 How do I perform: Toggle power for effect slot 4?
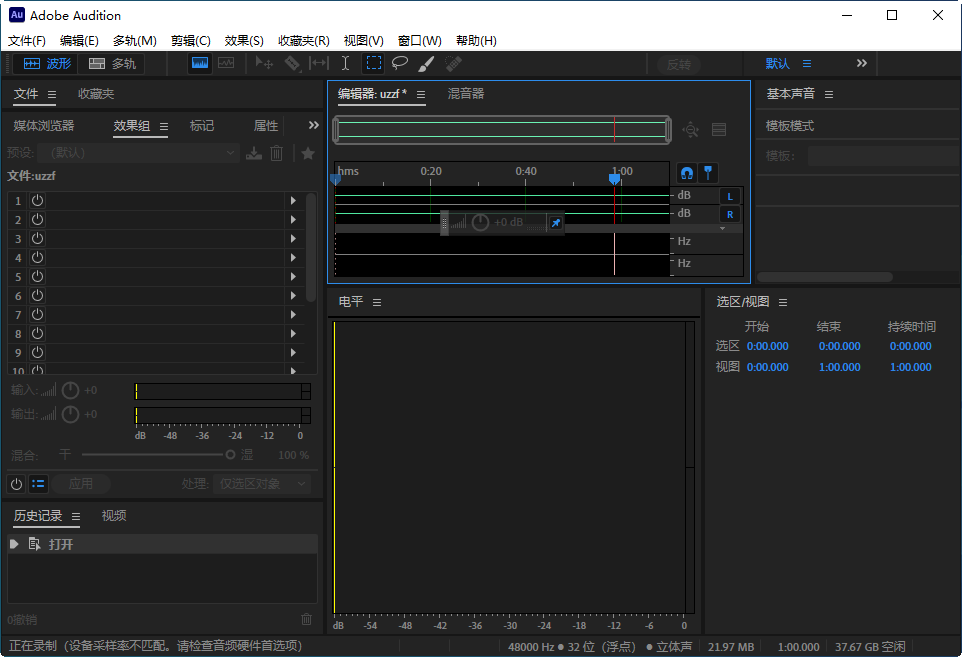[x=37, y=257]
